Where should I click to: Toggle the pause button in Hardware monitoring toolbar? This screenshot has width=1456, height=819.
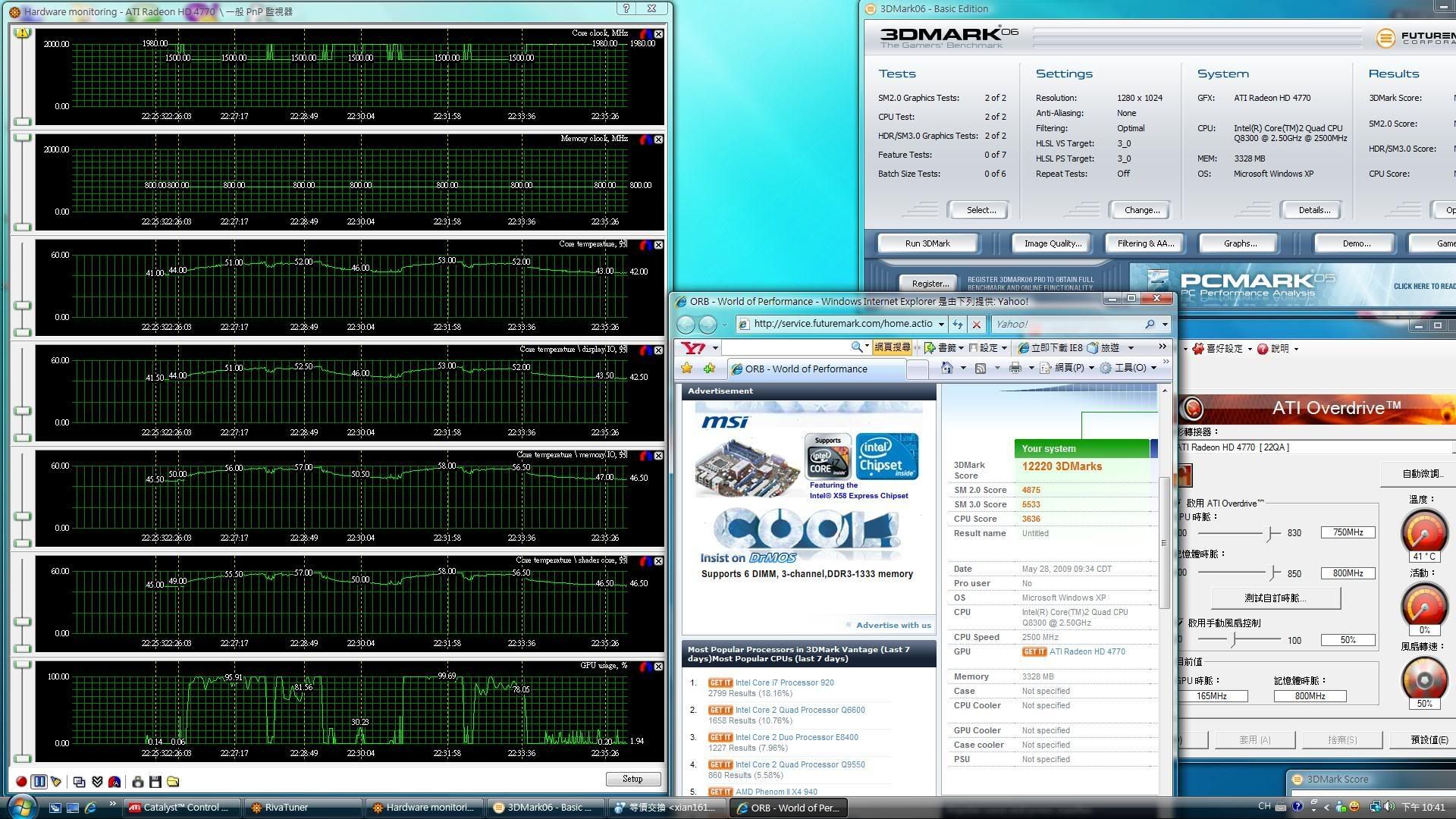[39, 781]
